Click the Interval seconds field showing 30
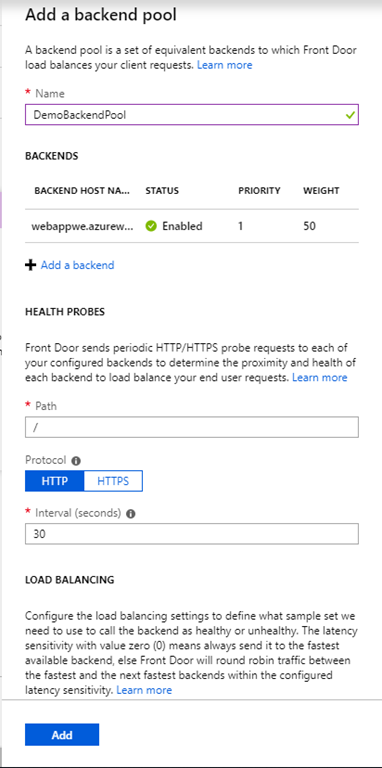The width and height of the screenshot is (382, 768). tap(191, 534)
